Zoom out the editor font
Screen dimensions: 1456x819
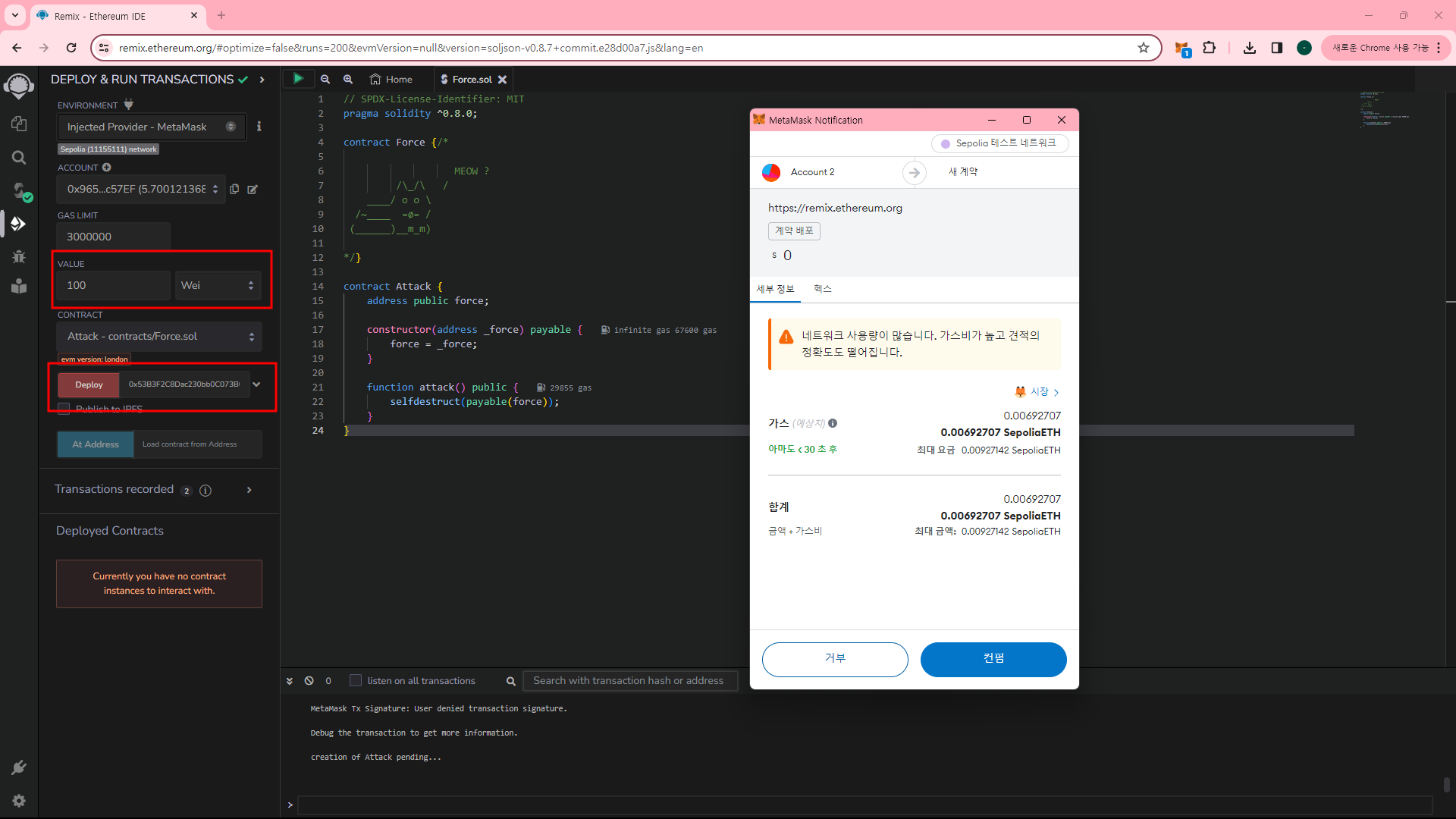pos(325,79)
